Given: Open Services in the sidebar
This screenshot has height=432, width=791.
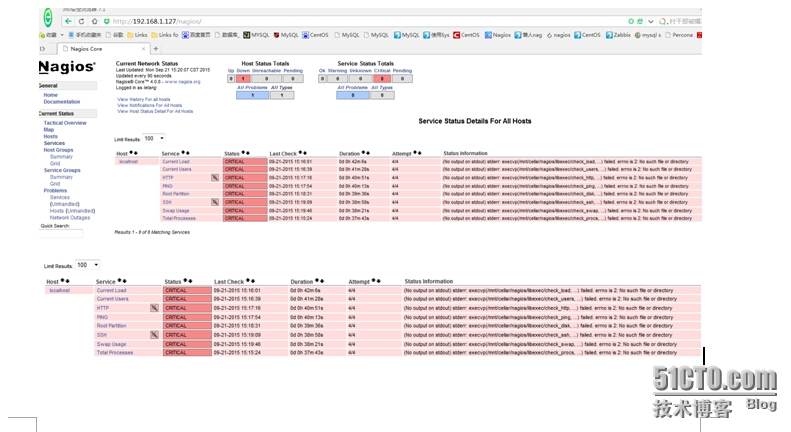Looking at the screenshot, I should point(54,143).
